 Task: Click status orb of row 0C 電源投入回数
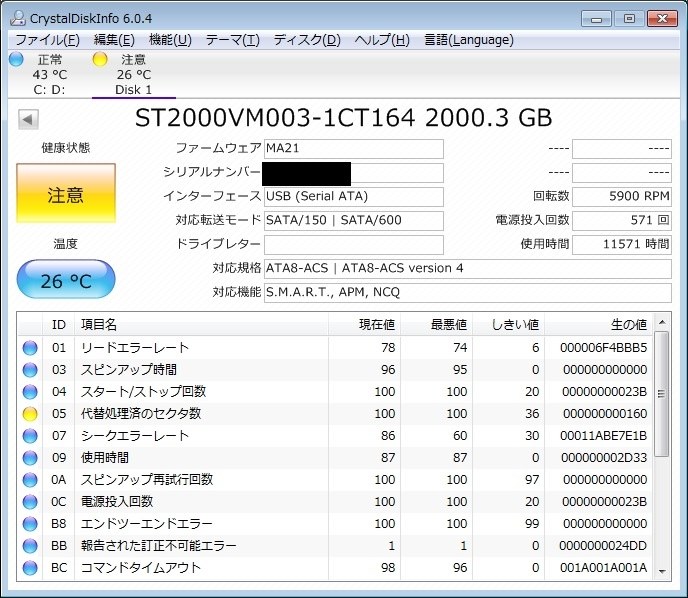tap(30, 501)
